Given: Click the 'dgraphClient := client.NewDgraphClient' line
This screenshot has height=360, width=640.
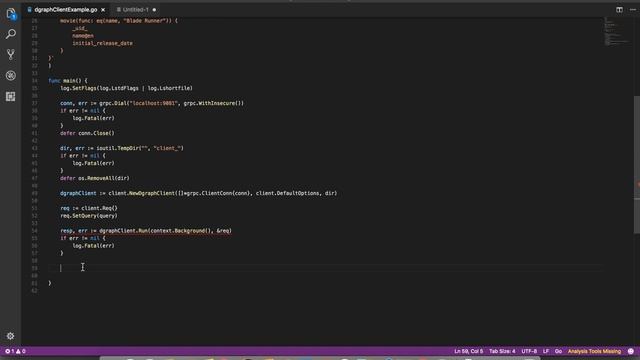Looking at the screenshot, I should [x=198, y=193].
